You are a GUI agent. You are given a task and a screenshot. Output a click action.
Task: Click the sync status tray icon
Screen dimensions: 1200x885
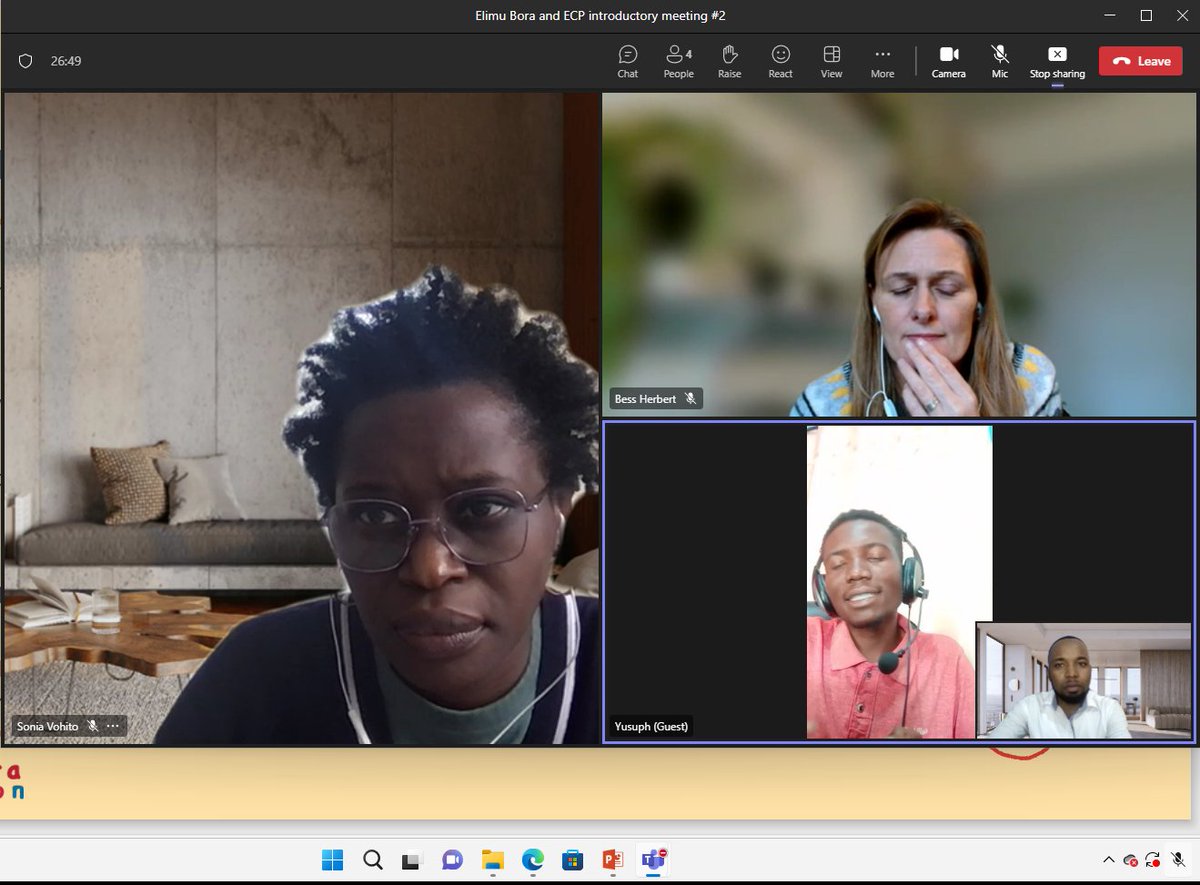pyautogui.click(x=1153, y=860)
